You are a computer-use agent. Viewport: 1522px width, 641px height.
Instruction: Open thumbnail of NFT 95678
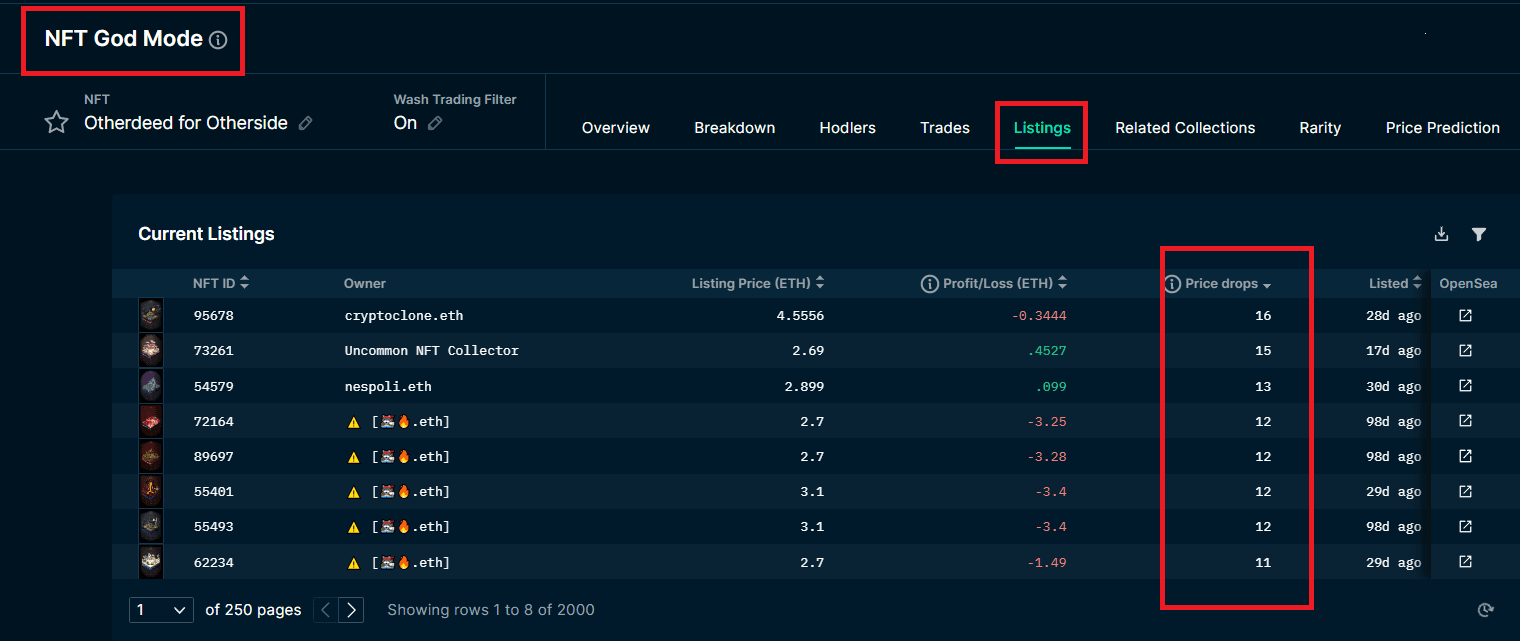pyautogui.click(x=151, y=315)
